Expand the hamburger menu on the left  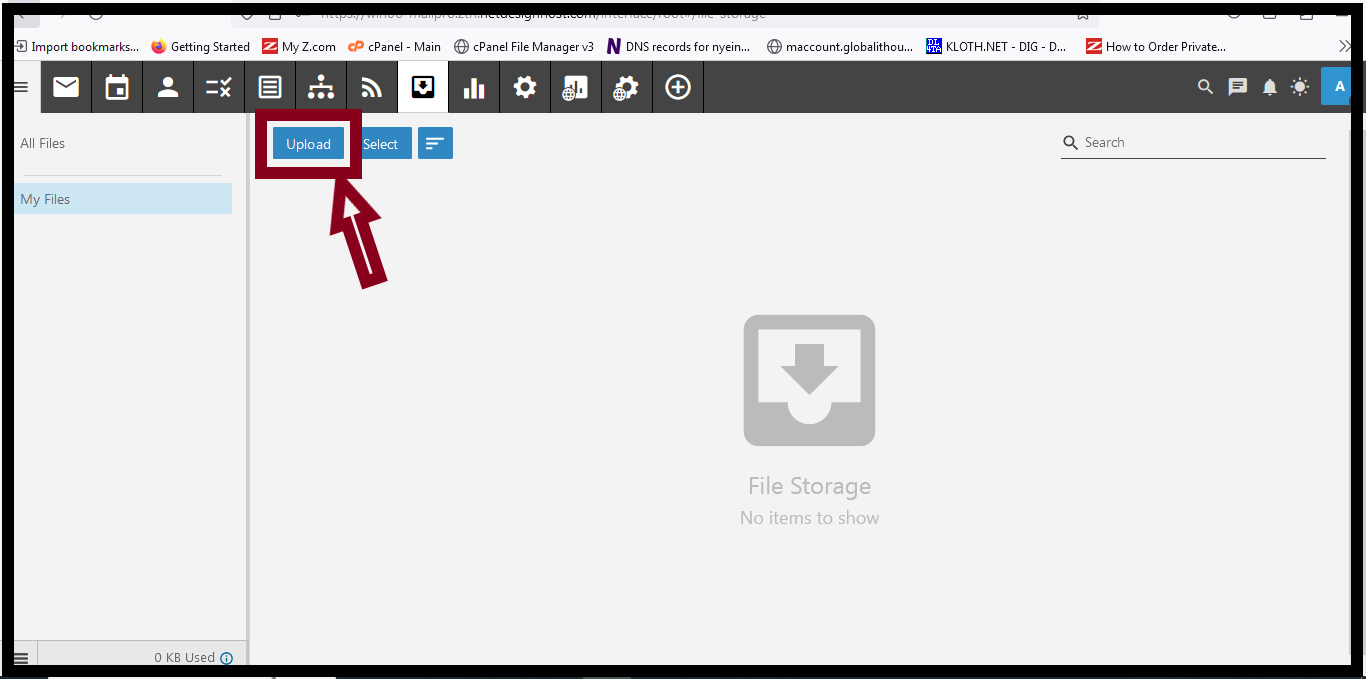click(20, 87)
